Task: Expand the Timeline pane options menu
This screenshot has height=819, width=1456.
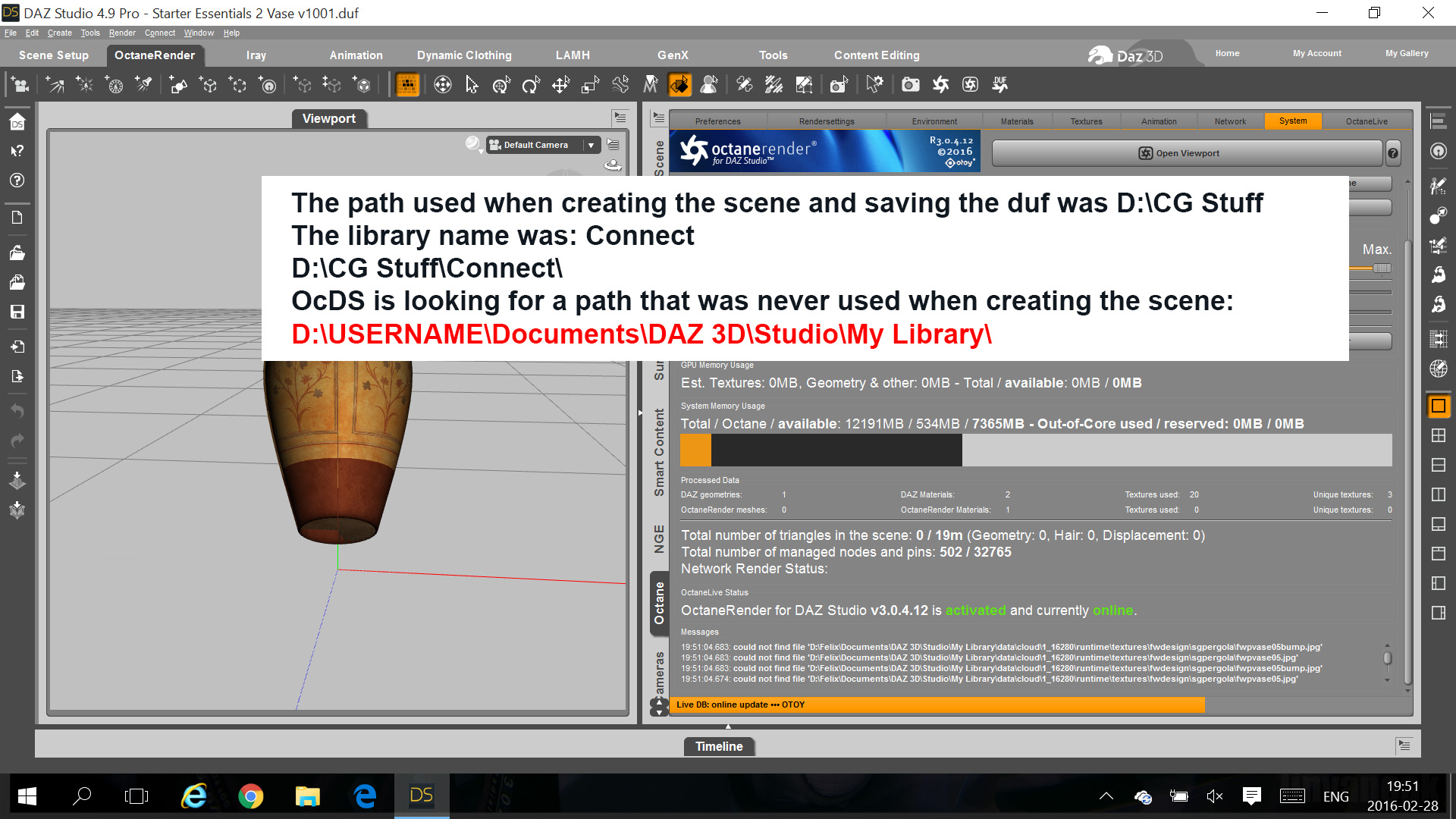Action: coord(1404,745)
